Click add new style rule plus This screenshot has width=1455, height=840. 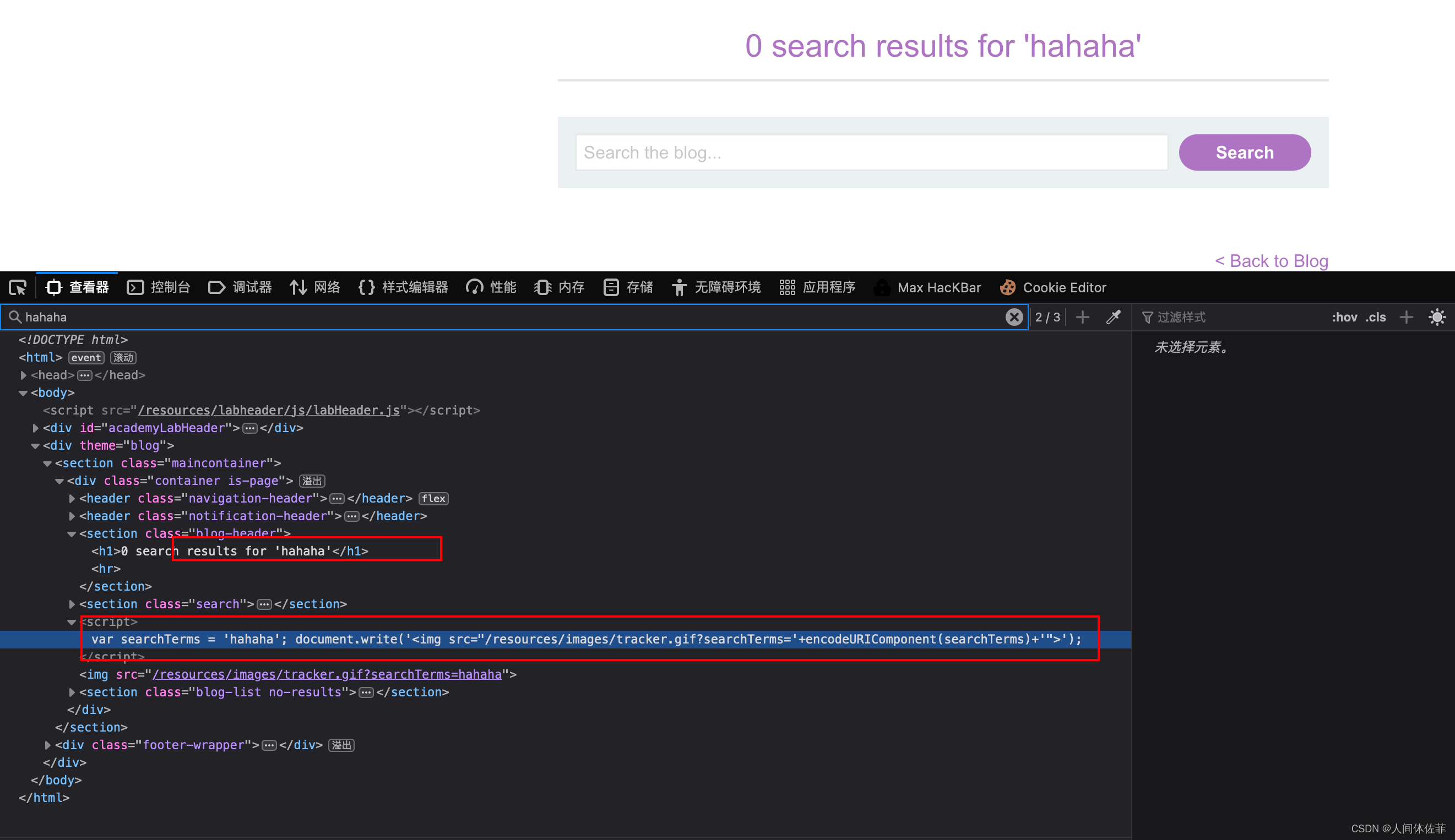pos(1407,317)
